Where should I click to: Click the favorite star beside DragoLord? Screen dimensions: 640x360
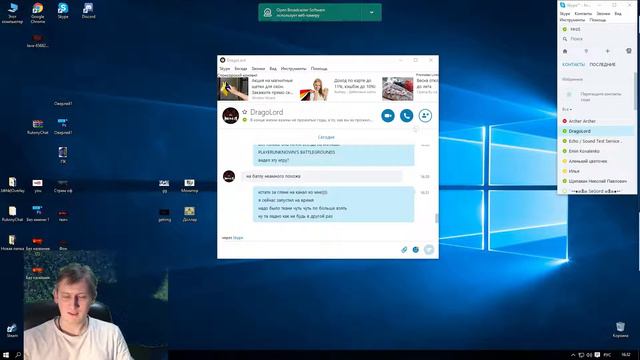244,112
